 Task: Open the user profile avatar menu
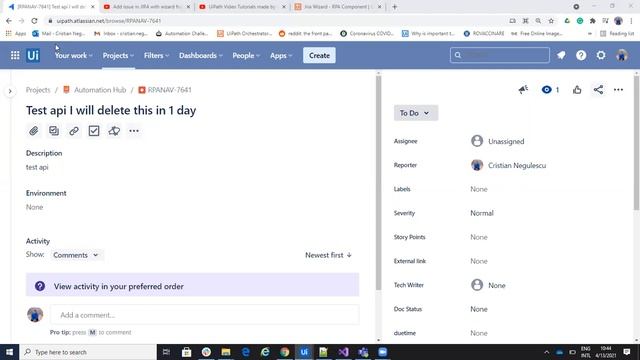click(622, 55)
